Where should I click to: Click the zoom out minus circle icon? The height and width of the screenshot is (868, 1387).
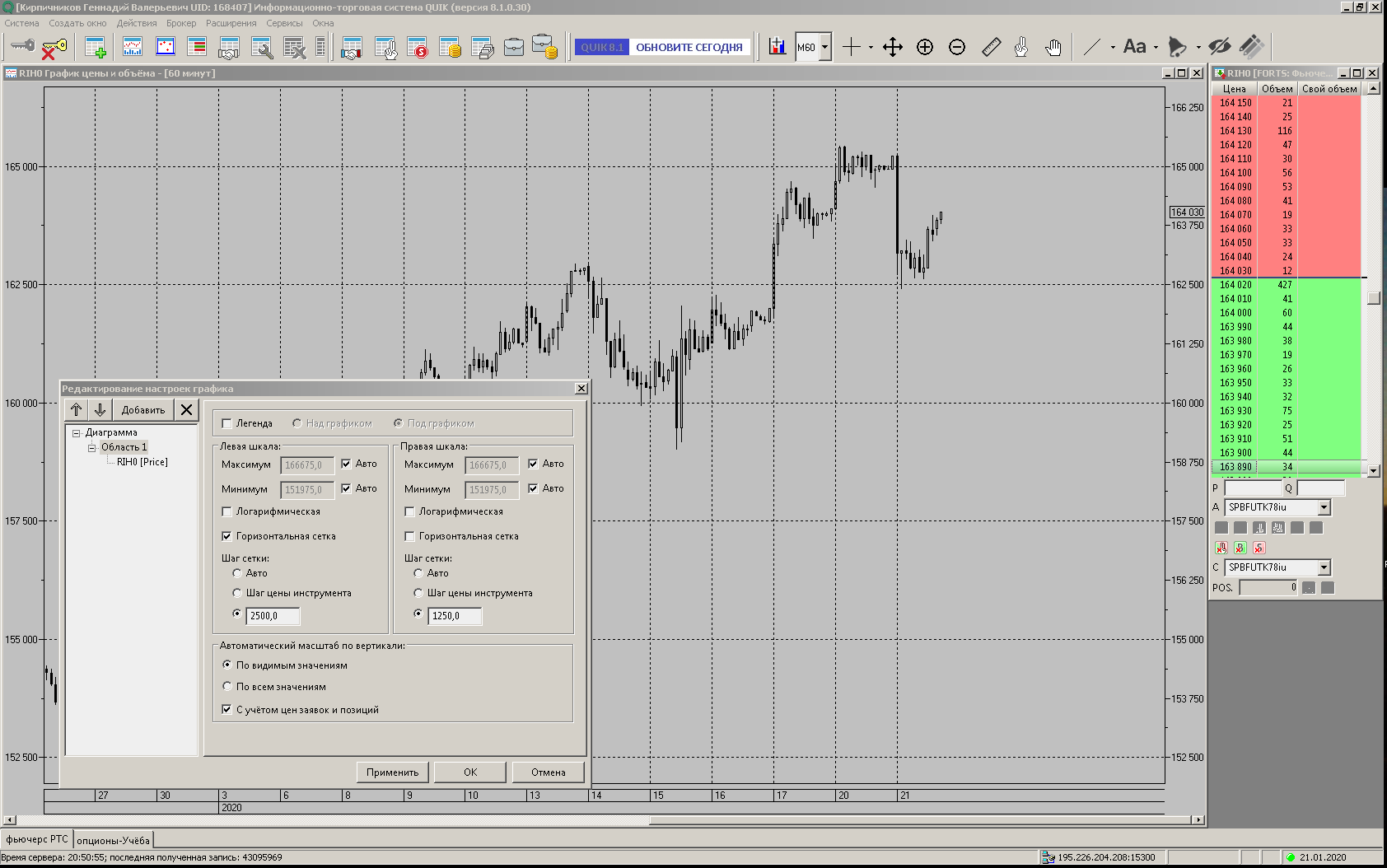coord(957,47)
